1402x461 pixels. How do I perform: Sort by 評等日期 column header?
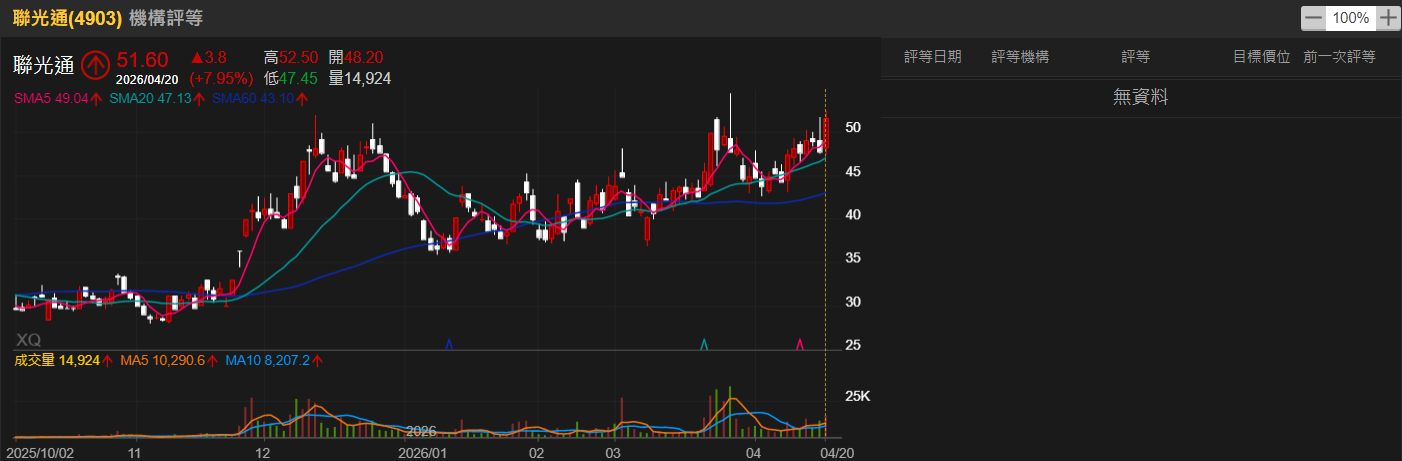tap(932, 57)
